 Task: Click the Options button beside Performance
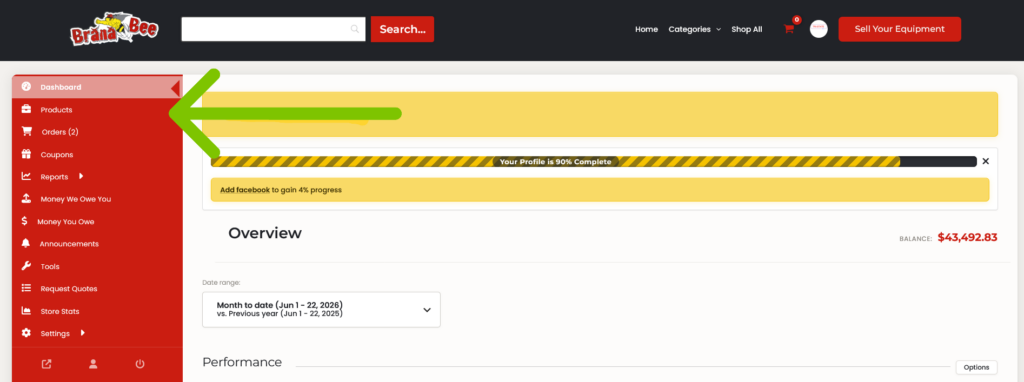(976, 367)
